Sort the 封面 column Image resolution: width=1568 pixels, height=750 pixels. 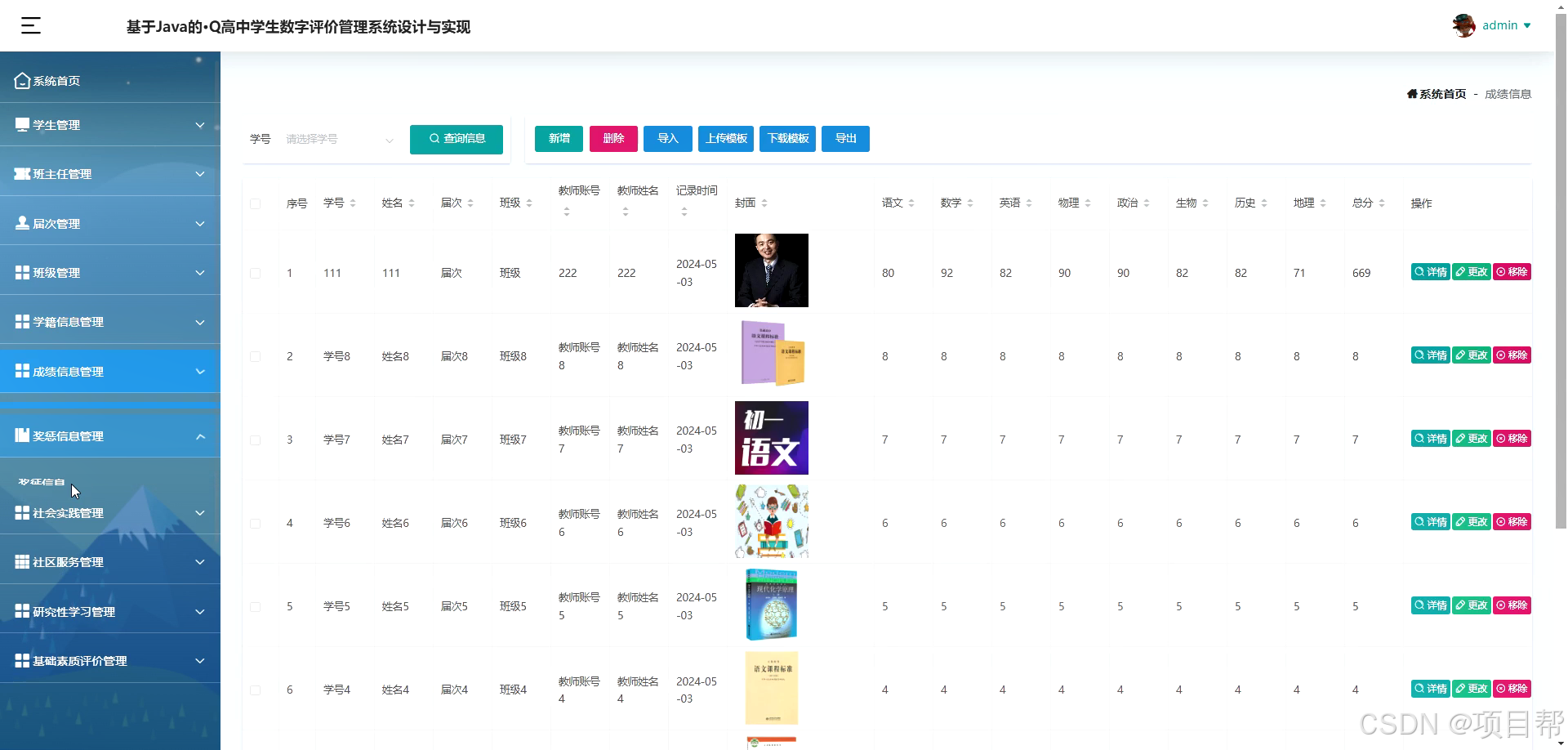click(x=764, y=203)
